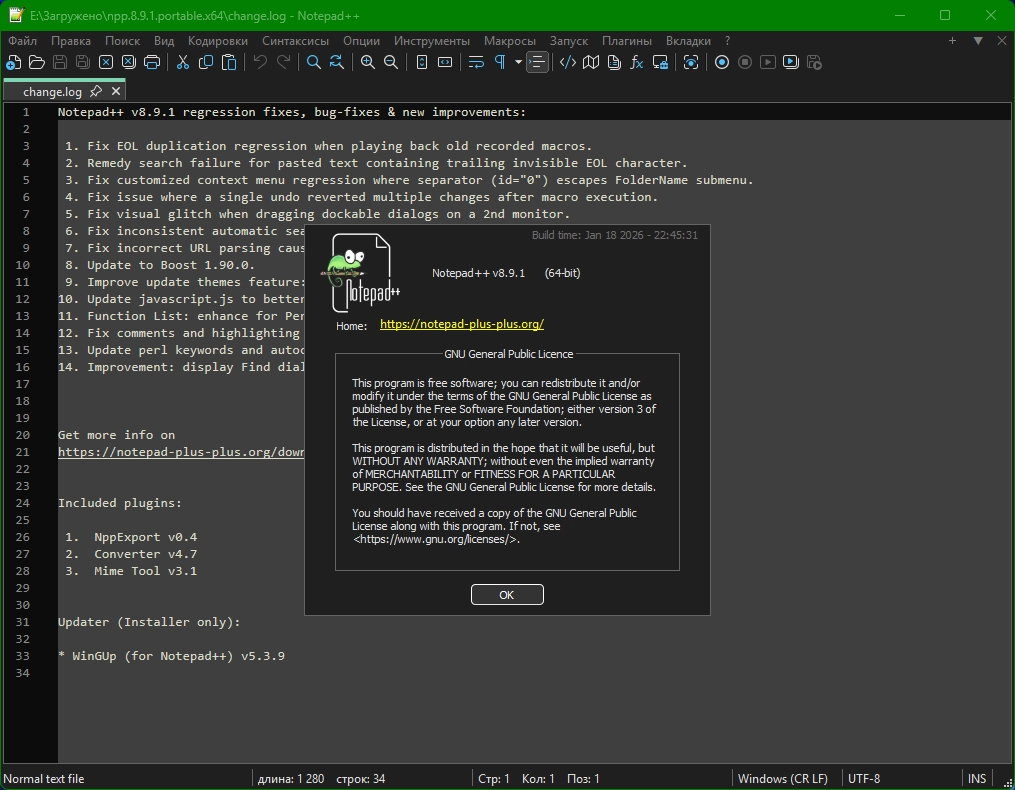The height and width of the screenshot is (790, 1015).
Task: Click the Save All toolbar icon
Action: [83, 62]
